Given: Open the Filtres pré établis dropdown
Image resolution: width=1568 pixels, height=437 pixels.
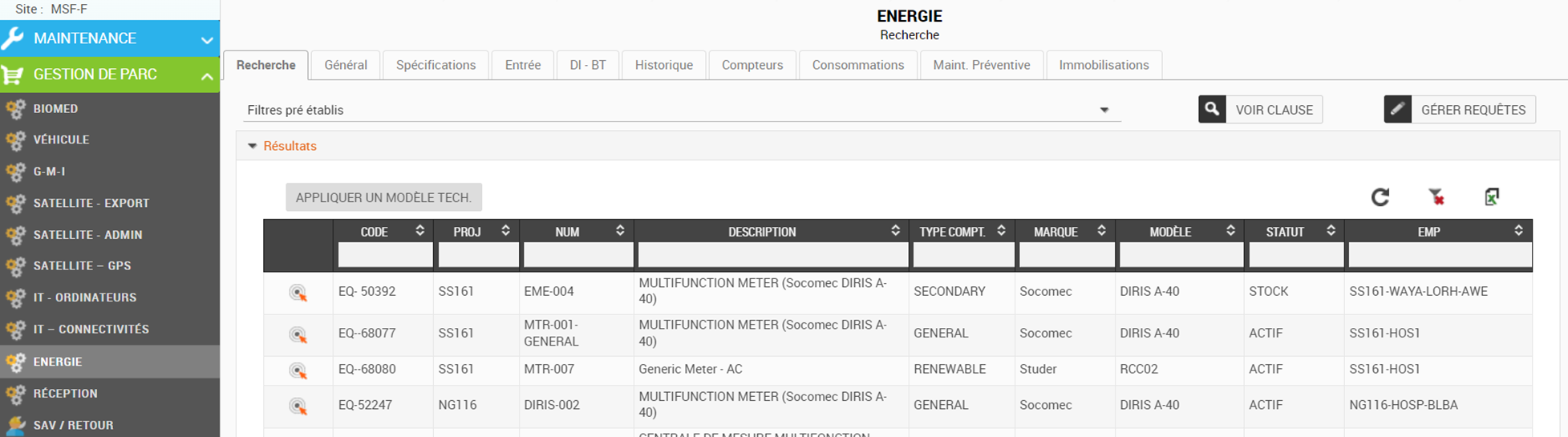Looking at the screenshot, I should tap(1104, 110).
